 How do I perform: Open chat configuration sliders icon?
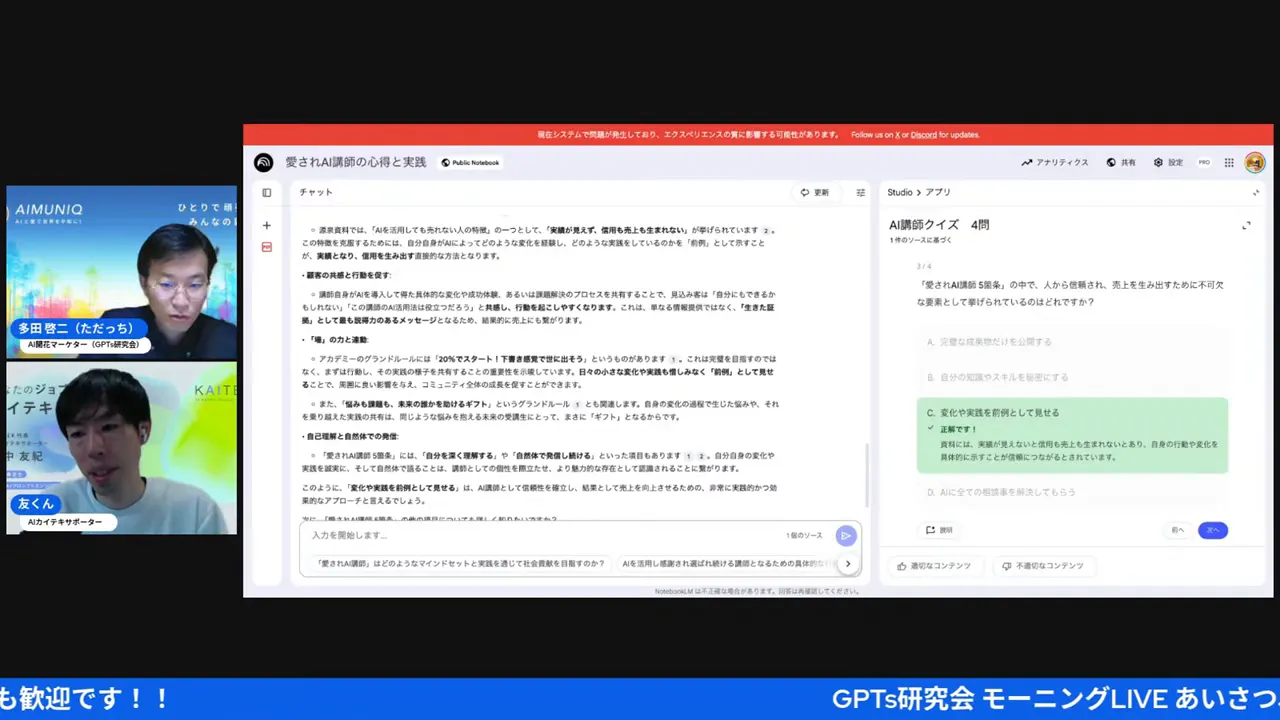point(860,193)
